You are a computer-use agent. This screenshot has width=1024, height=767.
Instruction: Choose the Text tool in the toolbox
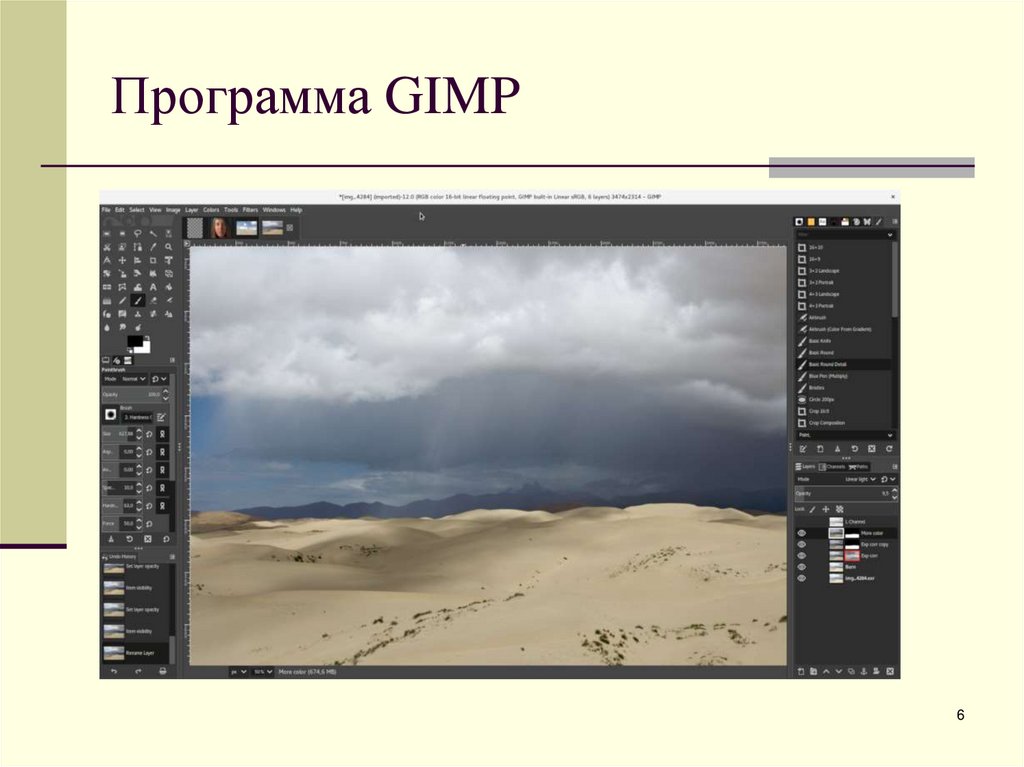coord(154,286)
